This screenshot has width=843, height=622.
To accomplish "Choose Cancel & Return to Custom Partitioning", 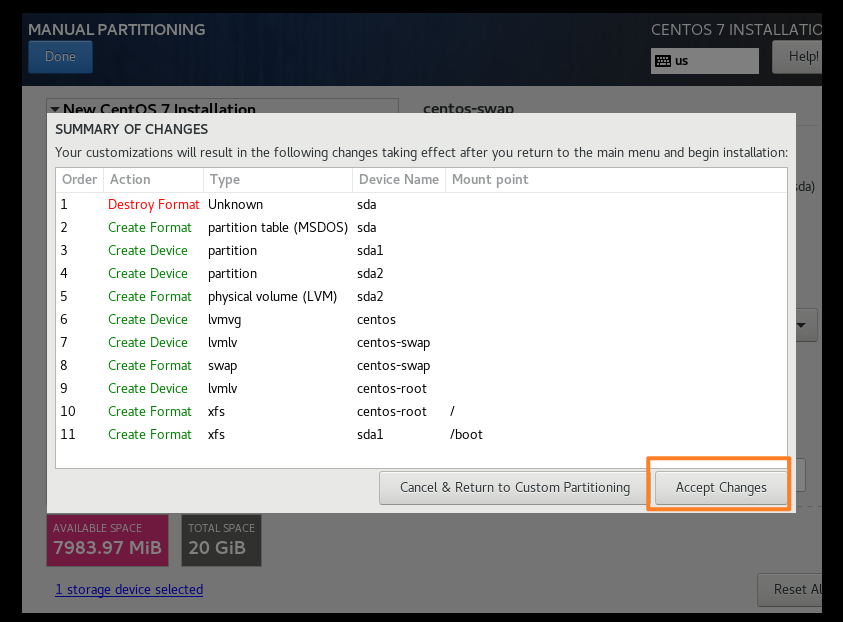I will click(x=515, y=488).
